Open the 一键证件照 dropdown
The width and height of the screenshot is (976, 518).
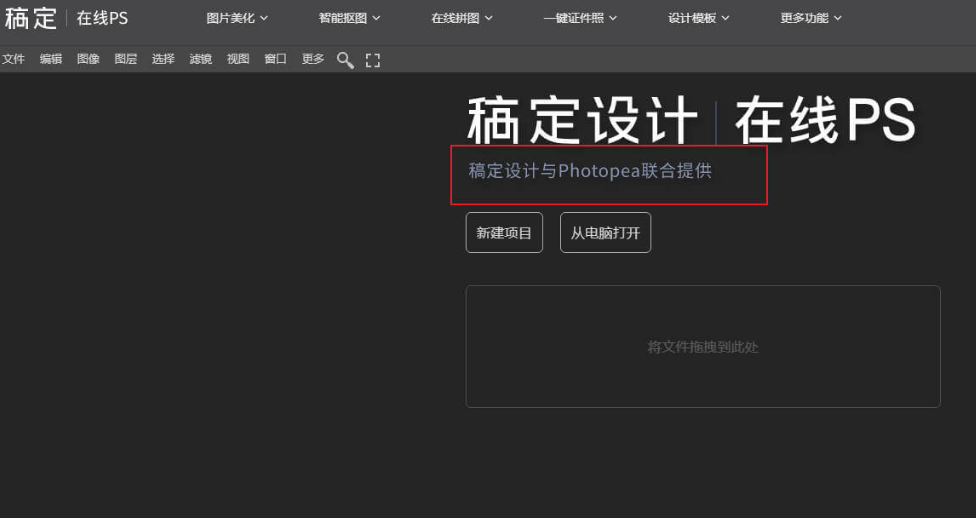point(580,18)
